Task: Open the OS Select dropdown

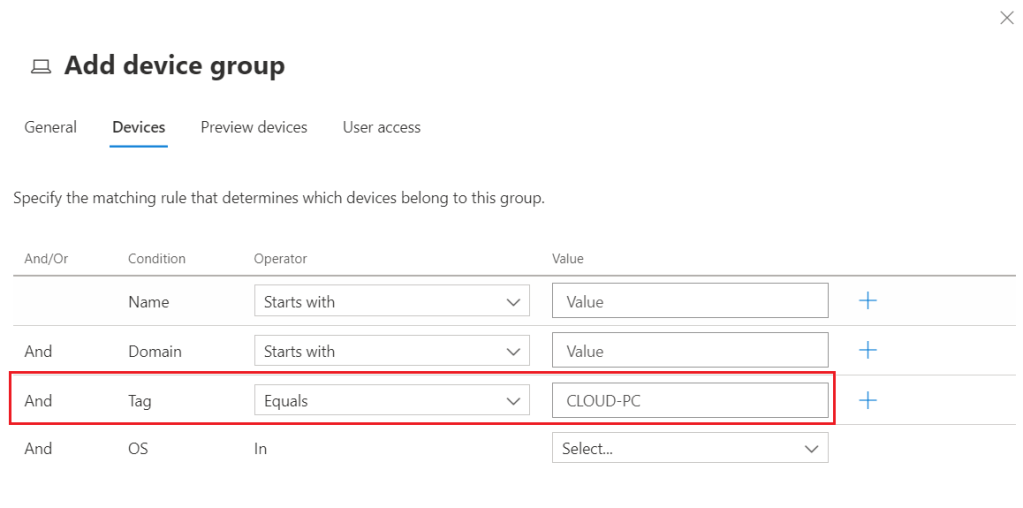Action: tap(690, 449)
